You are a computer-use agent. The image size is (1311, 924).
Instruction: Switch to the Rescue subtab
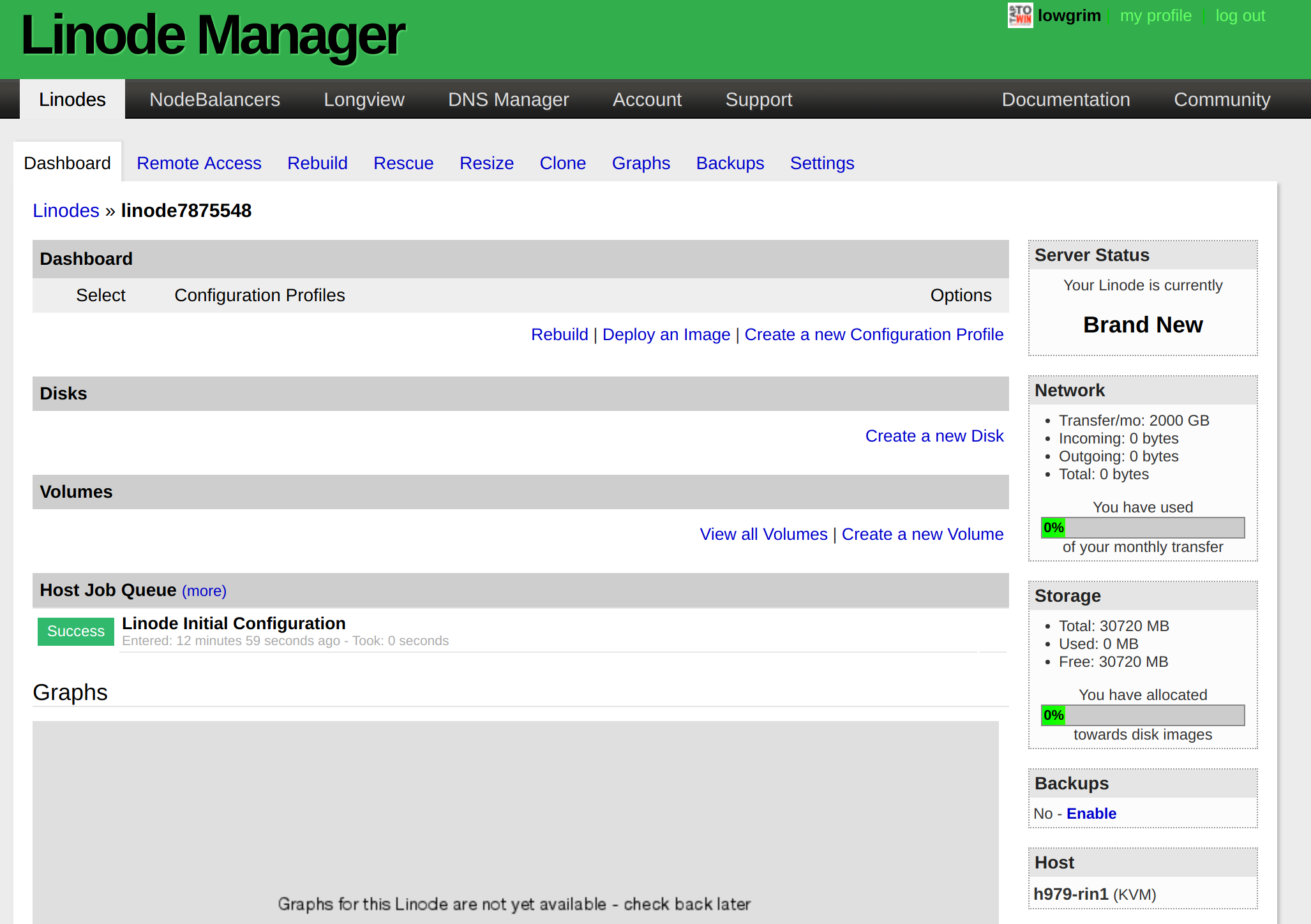(403, 163)
